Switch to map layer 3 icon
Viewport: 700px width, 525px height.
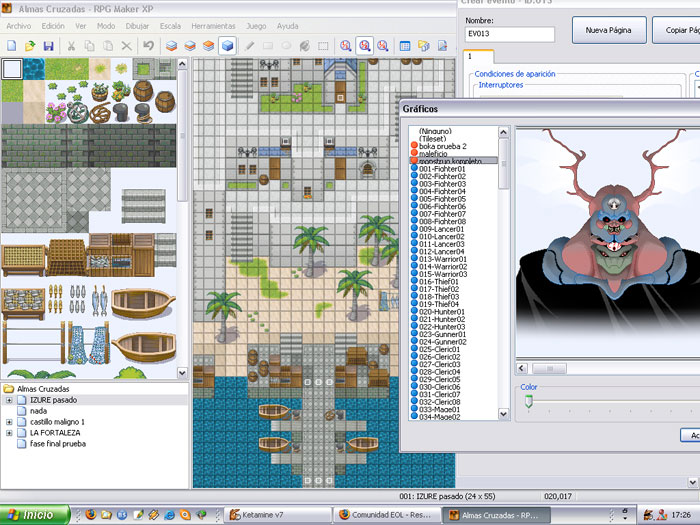[208, 46]
